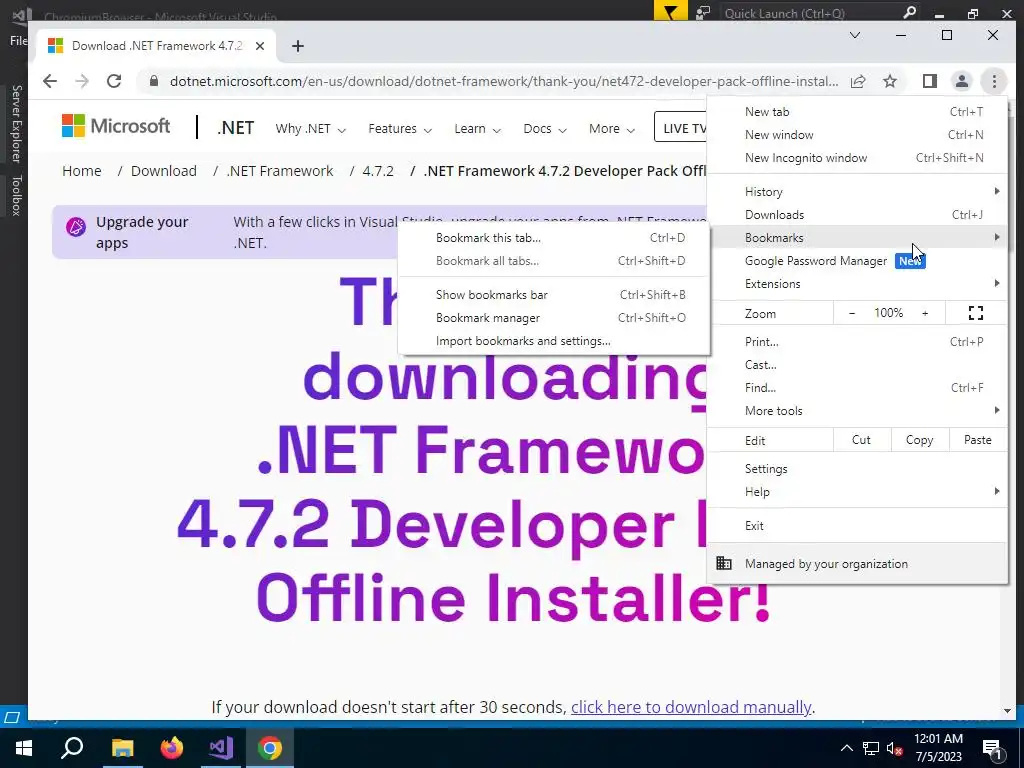The height and width of the screenshot is (768, 1024).
Task: Choose Bookmark this tab...
Action: pos(554,238)
